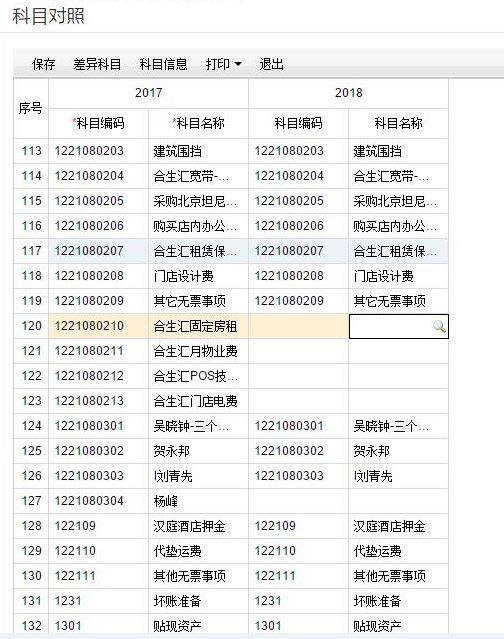Click 2018 code 122109
This screenshot has height=639, width=504.
(x=275, y=526)
